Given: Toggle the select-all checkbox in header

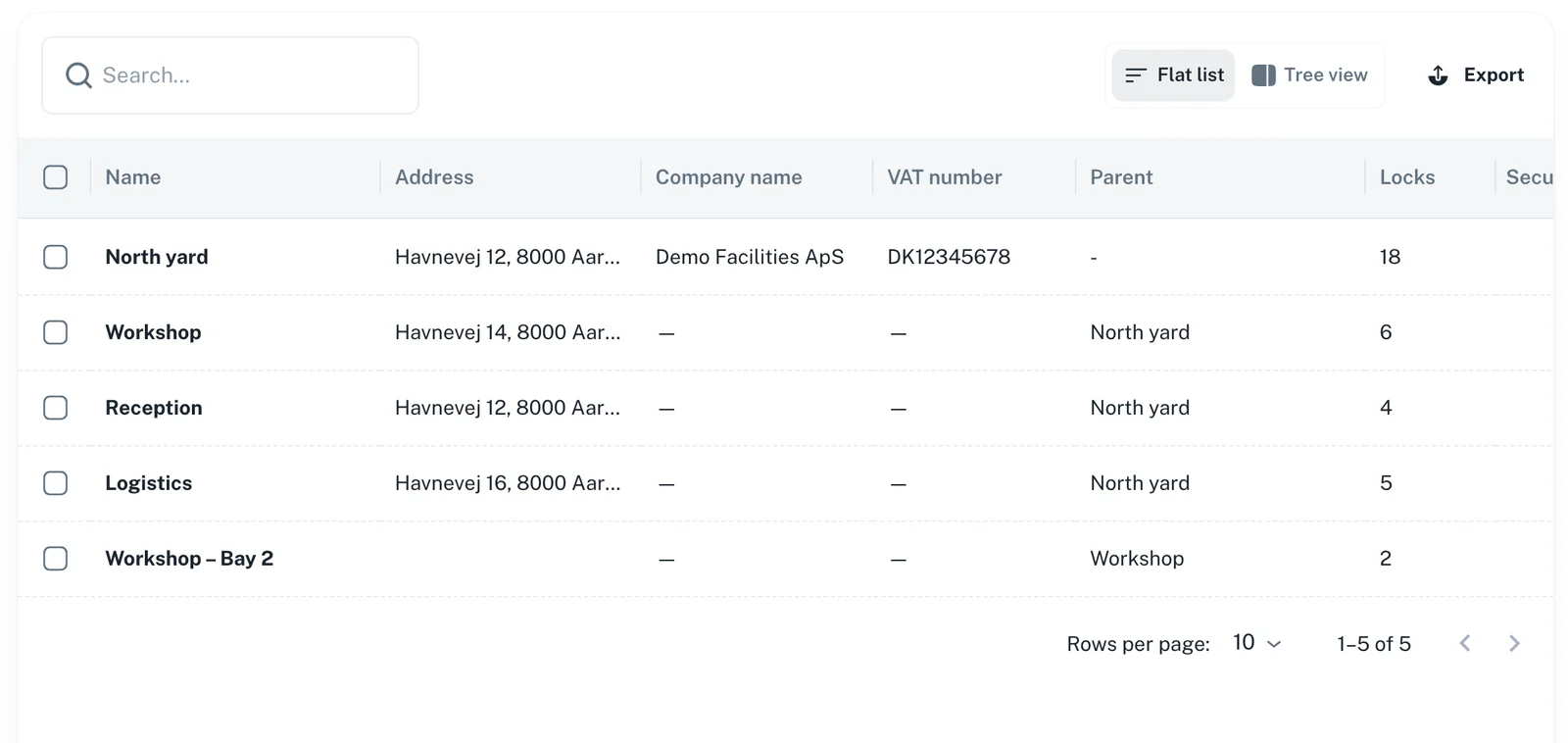Looking at the screenshot, I should point(56,177).
